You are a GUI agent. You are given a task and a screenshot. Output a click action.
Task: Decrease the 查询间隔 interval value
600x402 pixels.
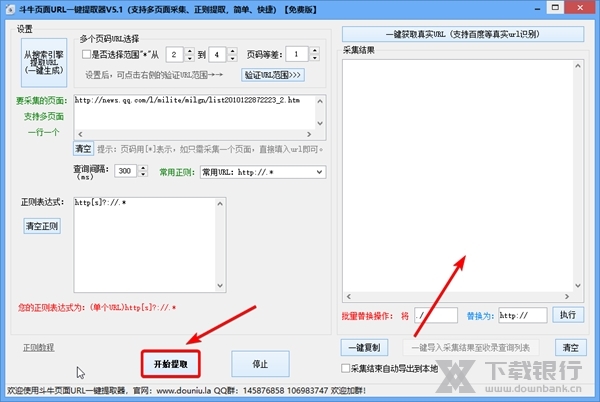(x=143, y=174)
